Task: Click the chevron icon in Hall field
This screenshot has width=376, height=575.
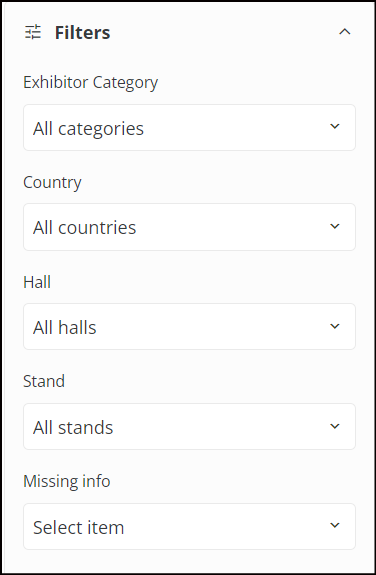Action: point(335,326)
